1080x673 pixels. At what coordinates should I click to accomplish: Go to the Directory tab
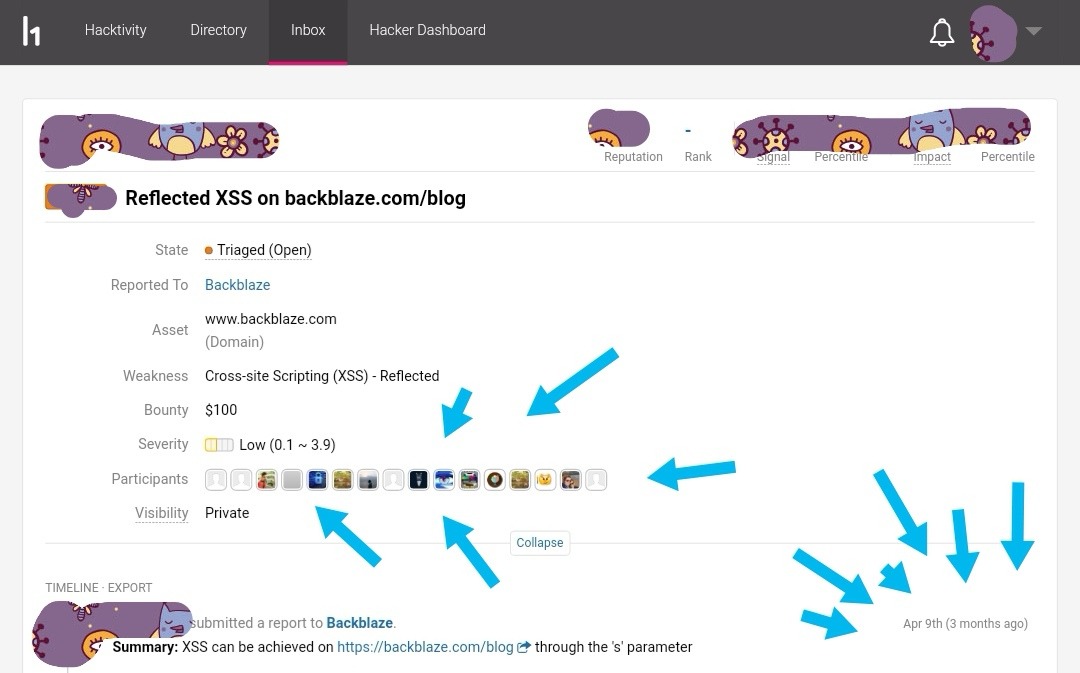pyautogui.click(x=218, y=30)
